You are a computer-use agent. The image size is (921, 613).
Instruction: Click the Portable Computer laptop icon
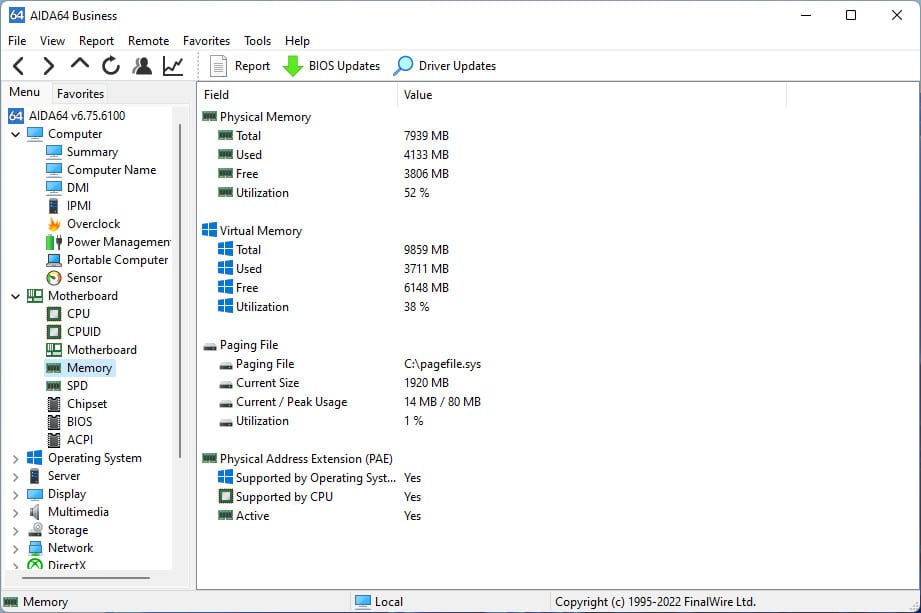(x=54, y=260)
